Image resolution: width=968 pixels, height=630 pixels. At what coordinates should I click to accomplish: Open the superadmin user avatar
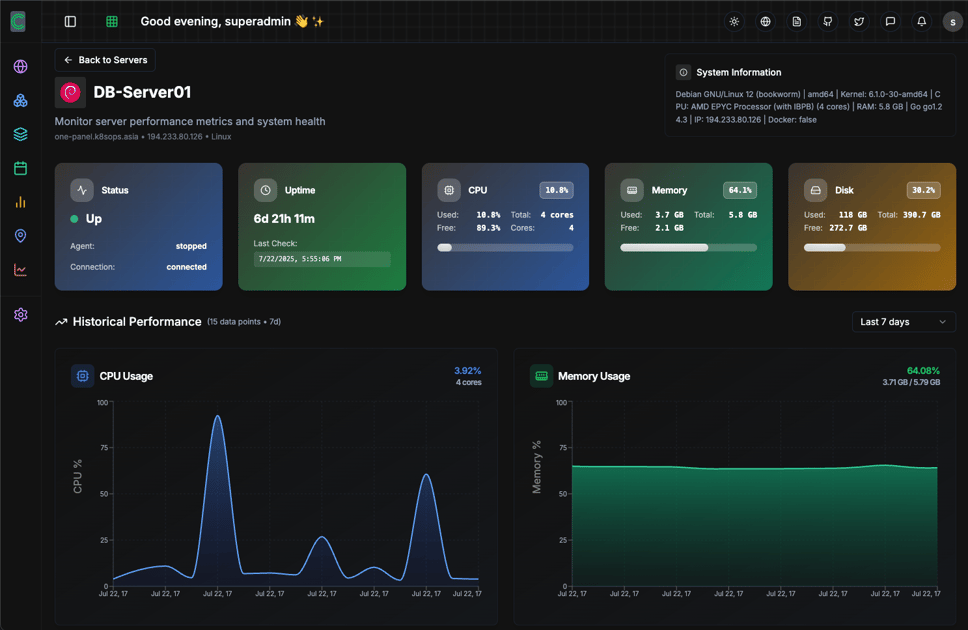[x=953, y=22]
